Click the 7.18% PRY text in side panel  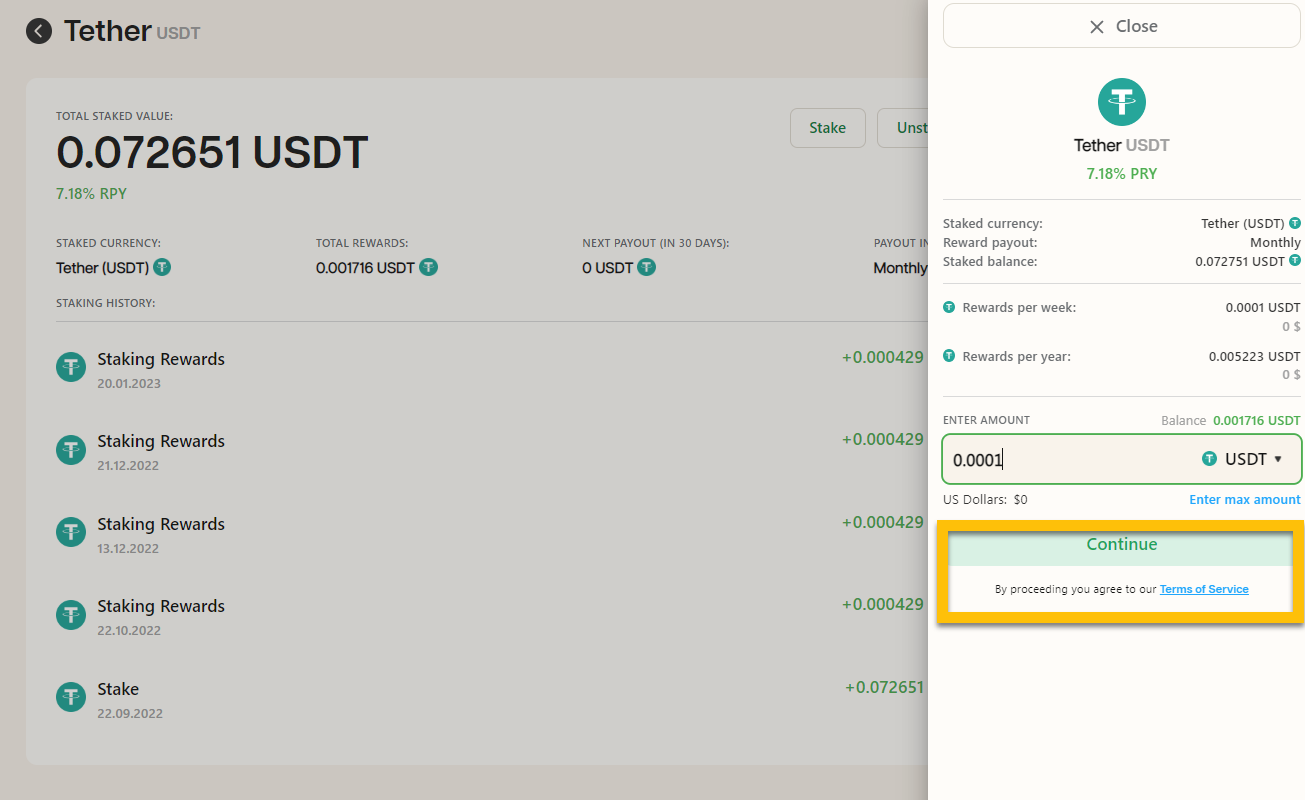pos(1122,173)
